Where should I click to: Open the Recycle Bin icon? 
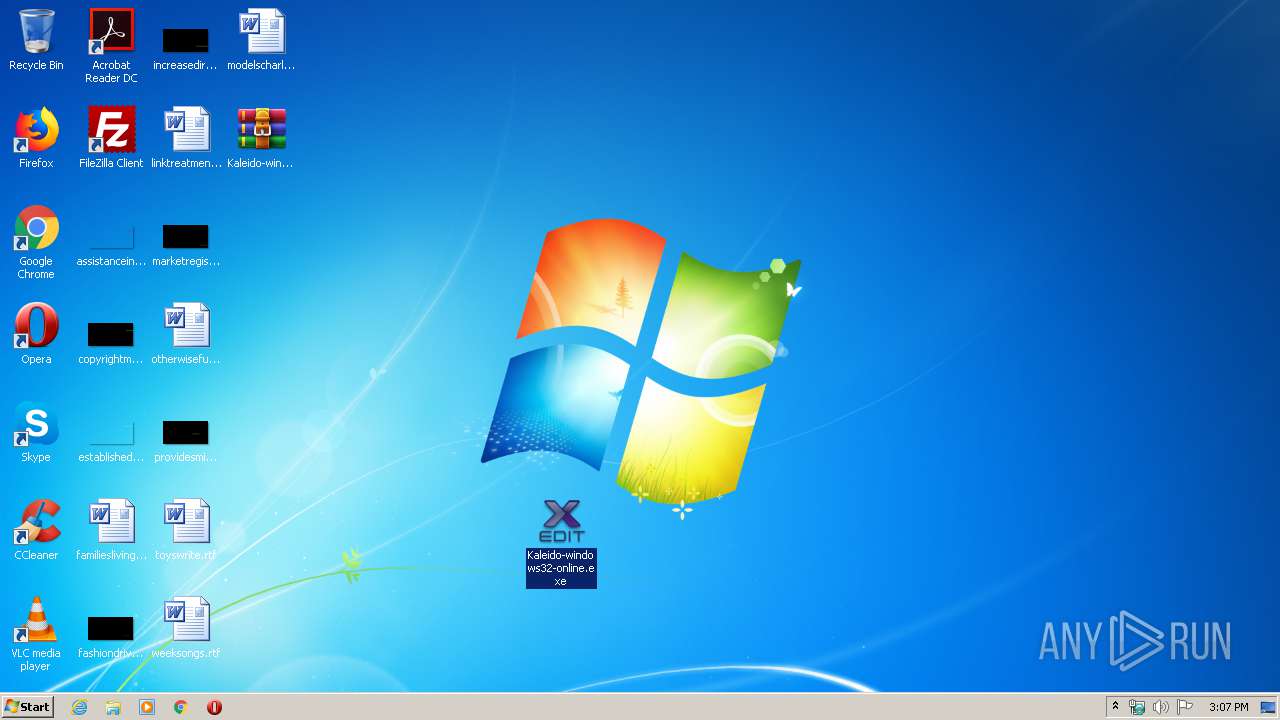pos(36,40)
